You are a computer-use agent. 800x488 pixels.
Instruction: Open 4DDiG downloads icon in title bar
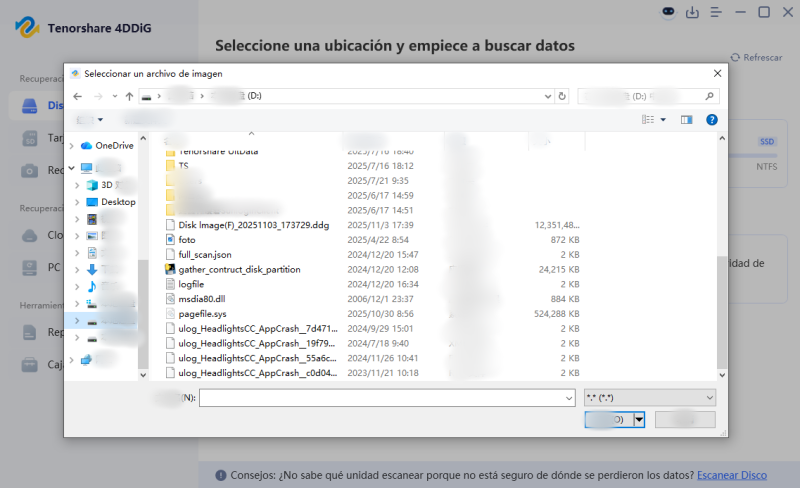pyautogui.click(x=692, y=12)
